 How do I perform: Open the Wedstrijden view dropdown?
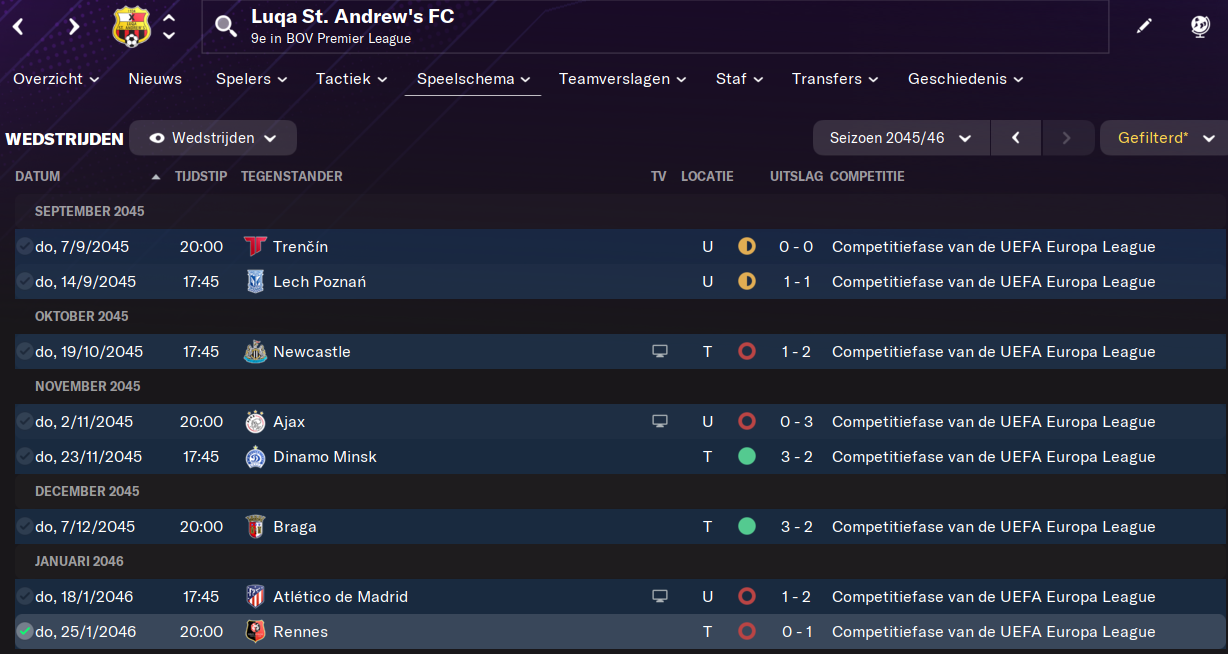[x=213, y=138]
